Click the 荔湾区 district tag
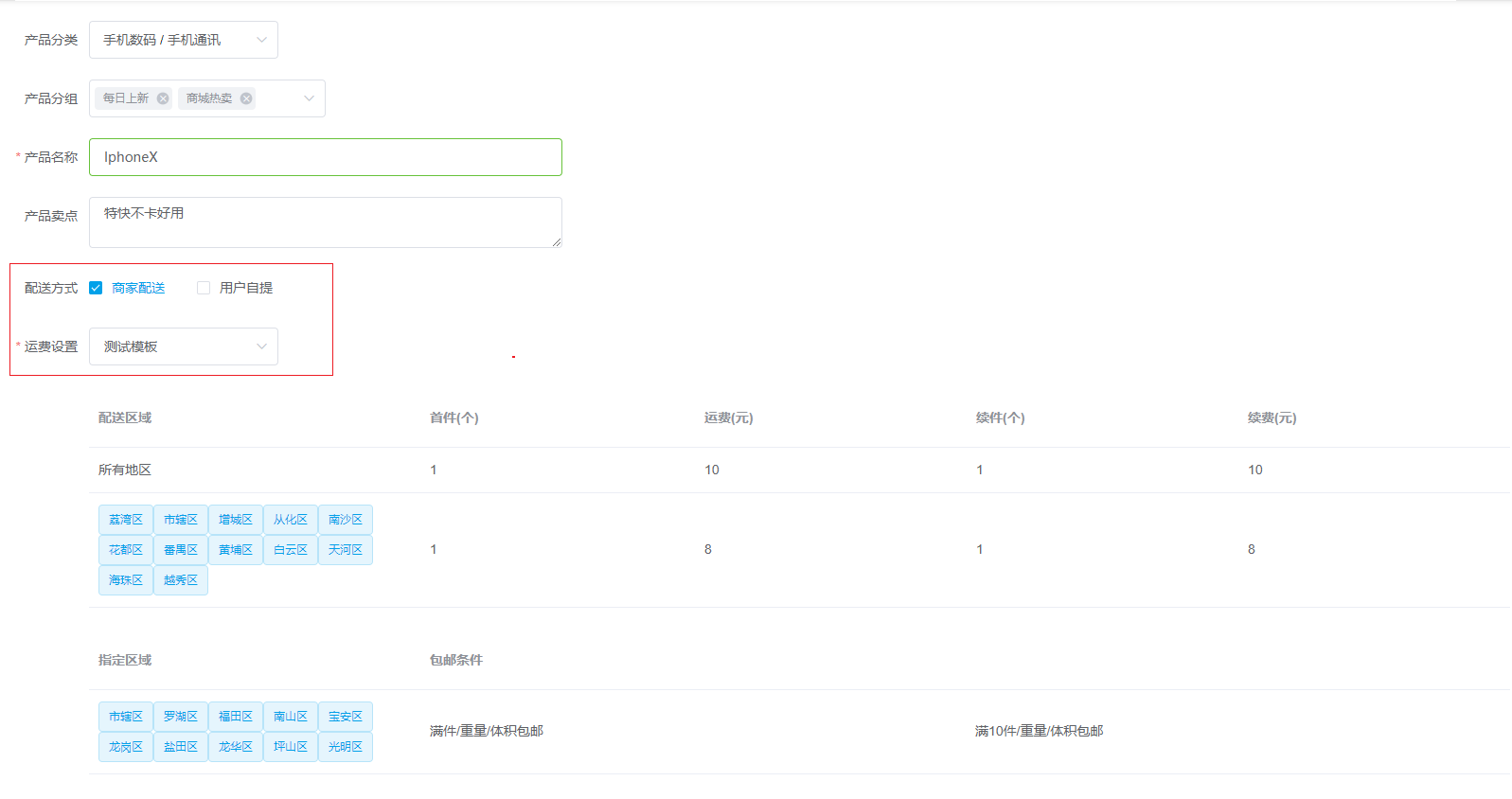The height and width of the screenshot is (799, 1512). tap(126, 520)
